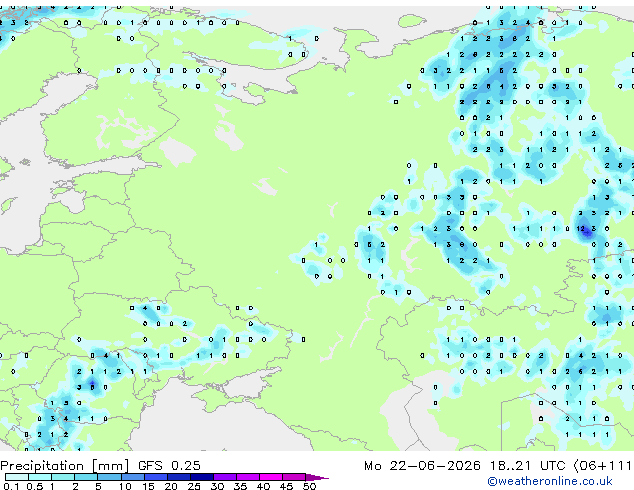The image size is (634, 490).
Task: Select the 0.5–1 mm legend color box
Action: click(x=40, y=477)
